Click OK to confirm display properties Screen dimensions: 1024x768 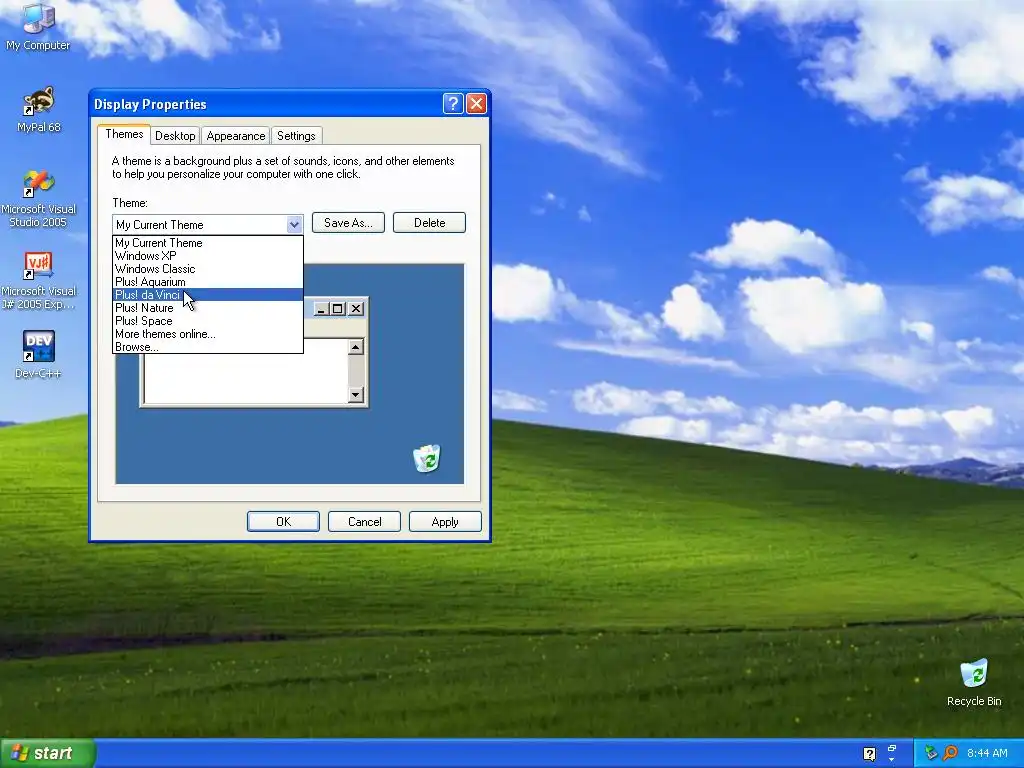[283, 522]
